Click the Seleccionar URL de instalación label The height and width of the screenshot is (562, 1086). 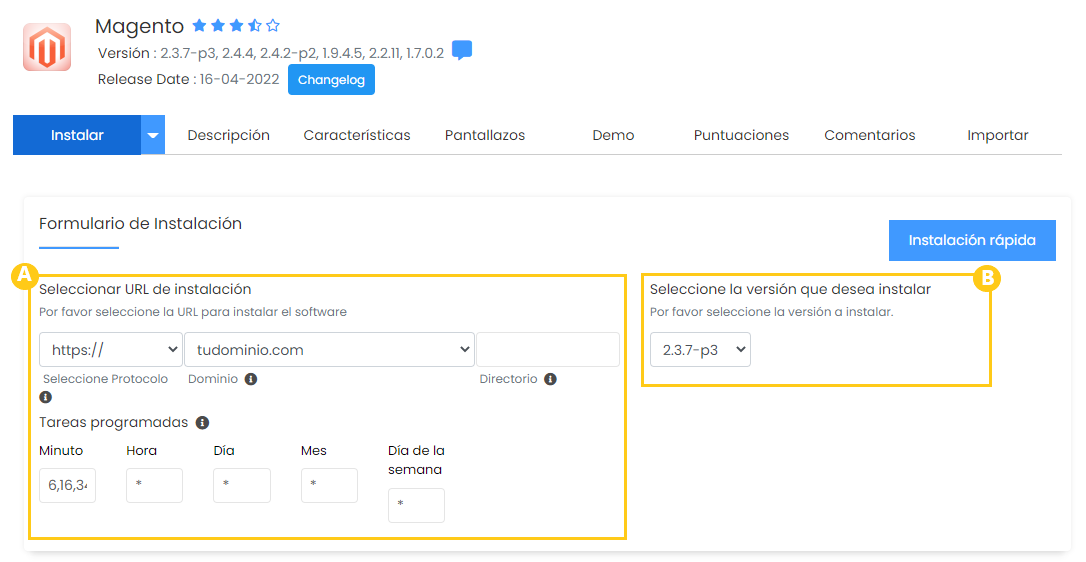pyautogui.click(x=145, y=289)
